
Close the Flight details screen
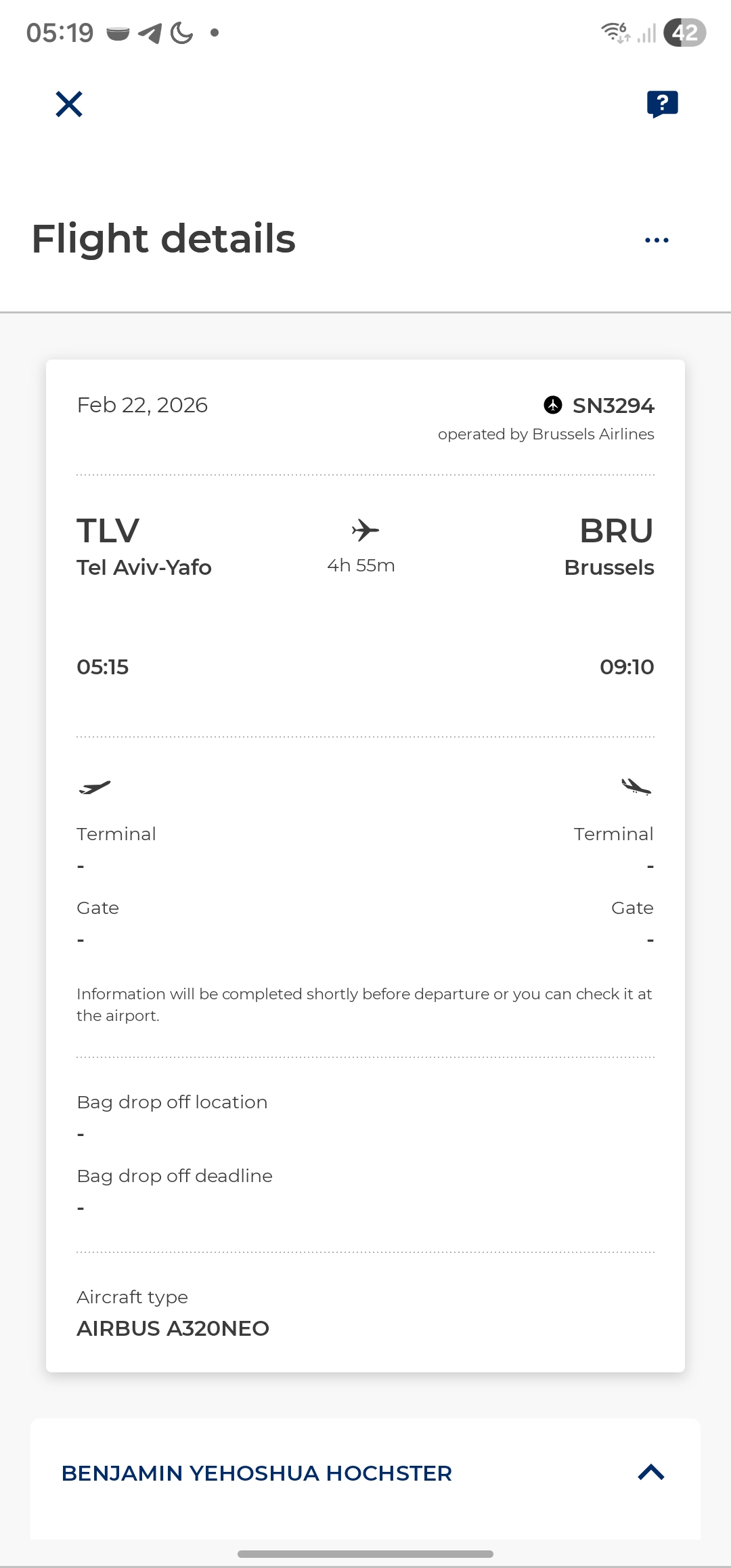click(69, 104)
